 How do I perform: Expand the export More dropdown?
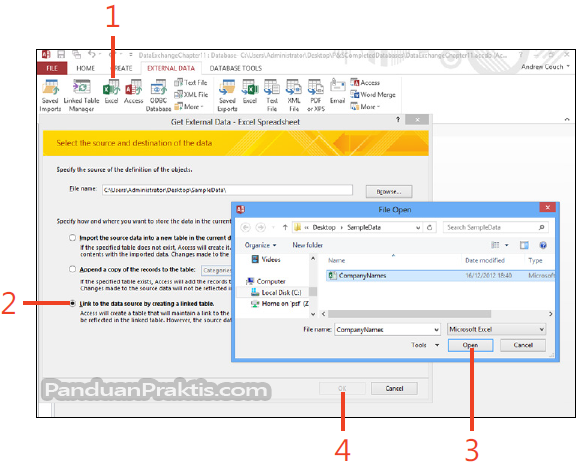(365, 107)
